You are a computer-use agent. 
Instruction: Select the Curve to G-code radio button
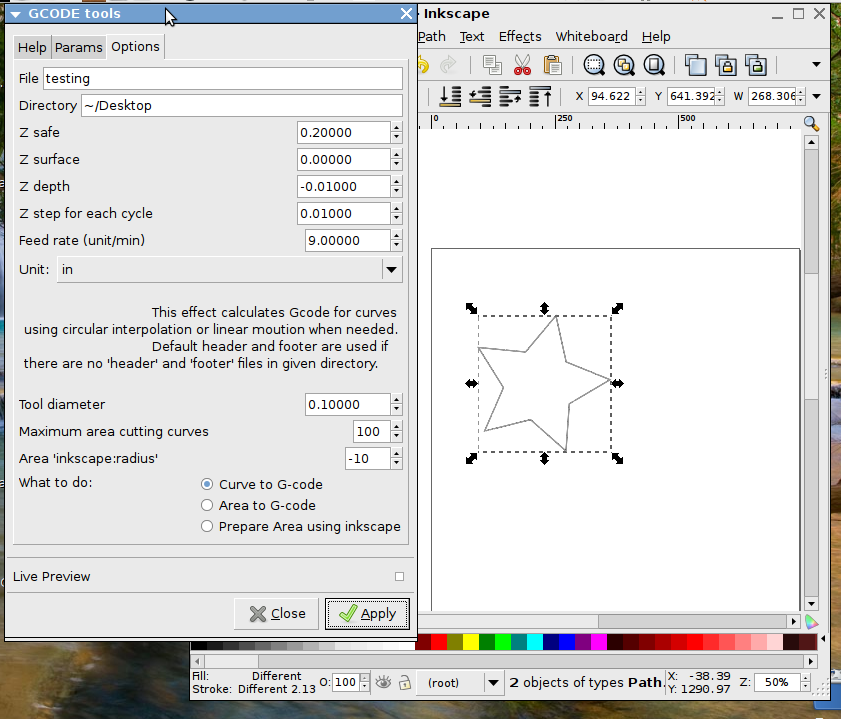207,484
